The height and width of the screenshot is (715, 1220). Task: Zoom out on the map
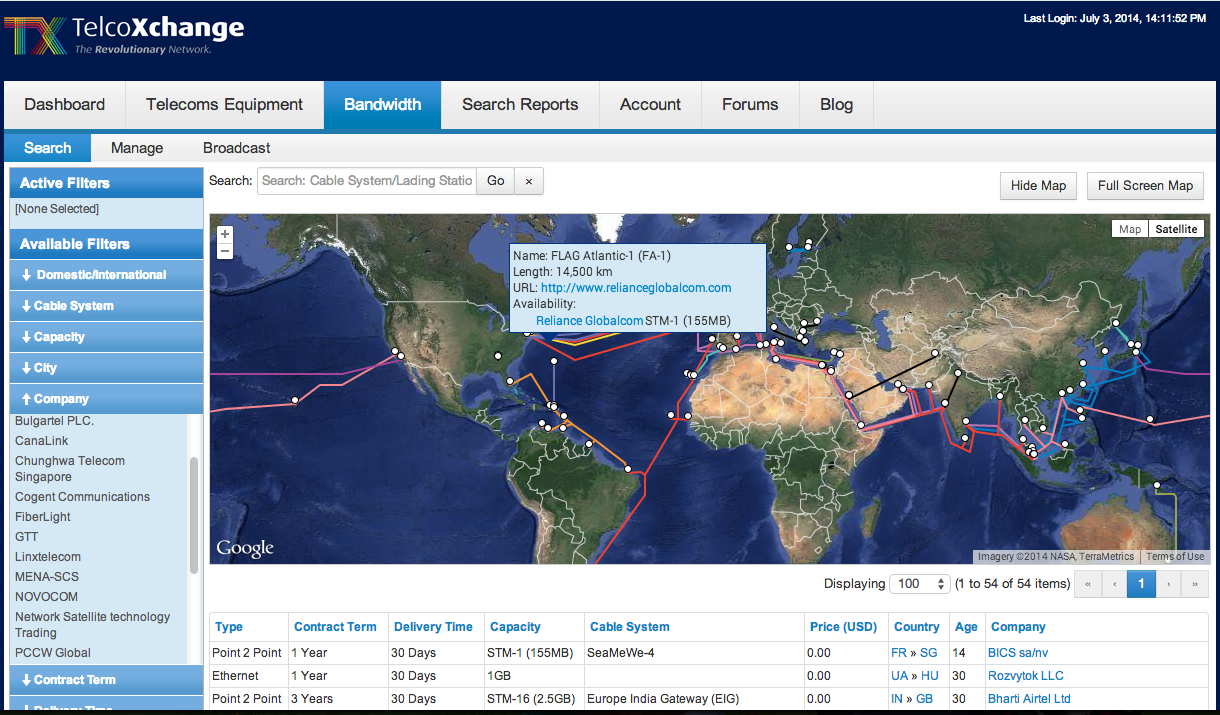pyautogui.click(x=225, y=251)
